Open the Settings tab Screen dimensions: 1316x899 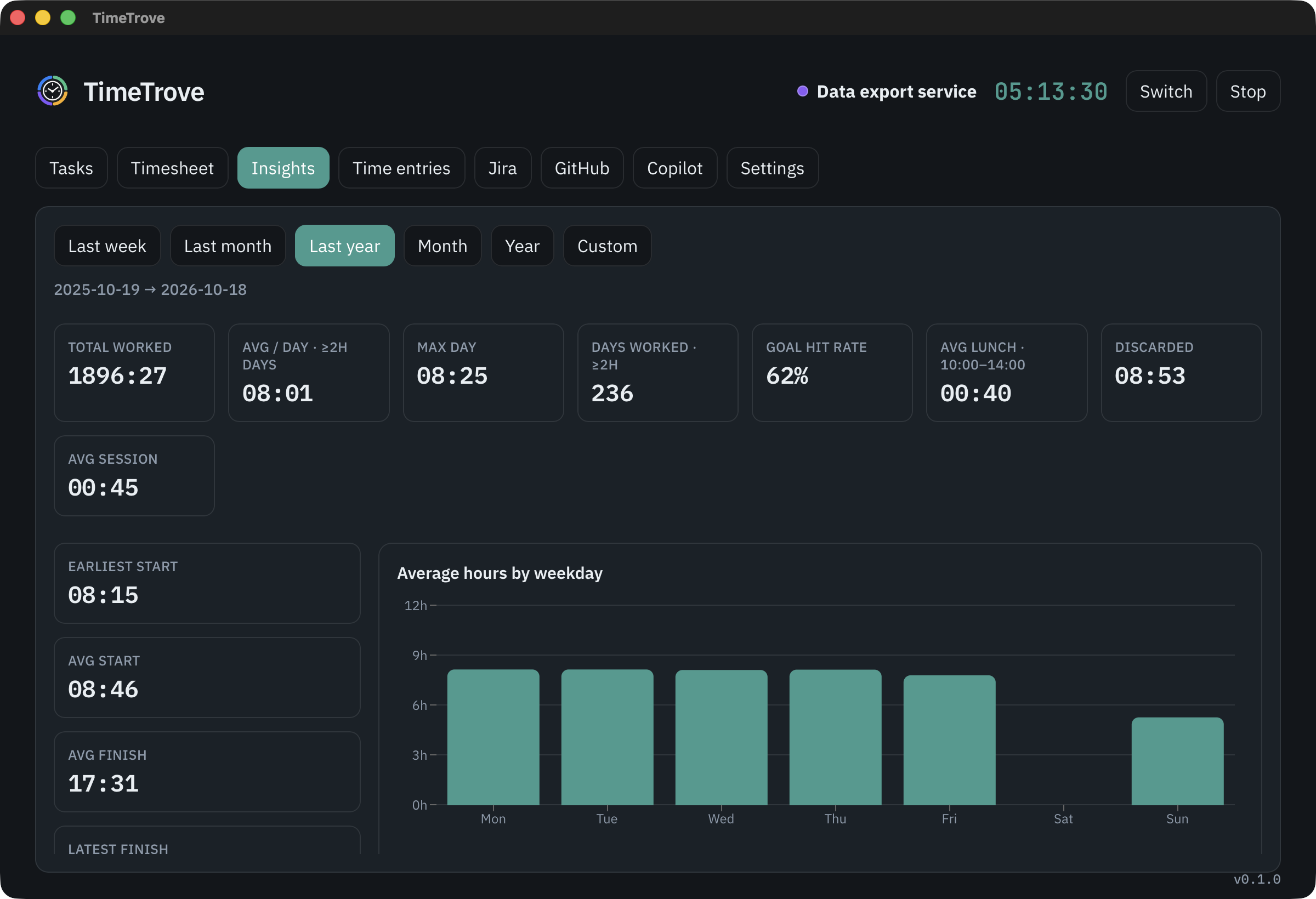773,168
